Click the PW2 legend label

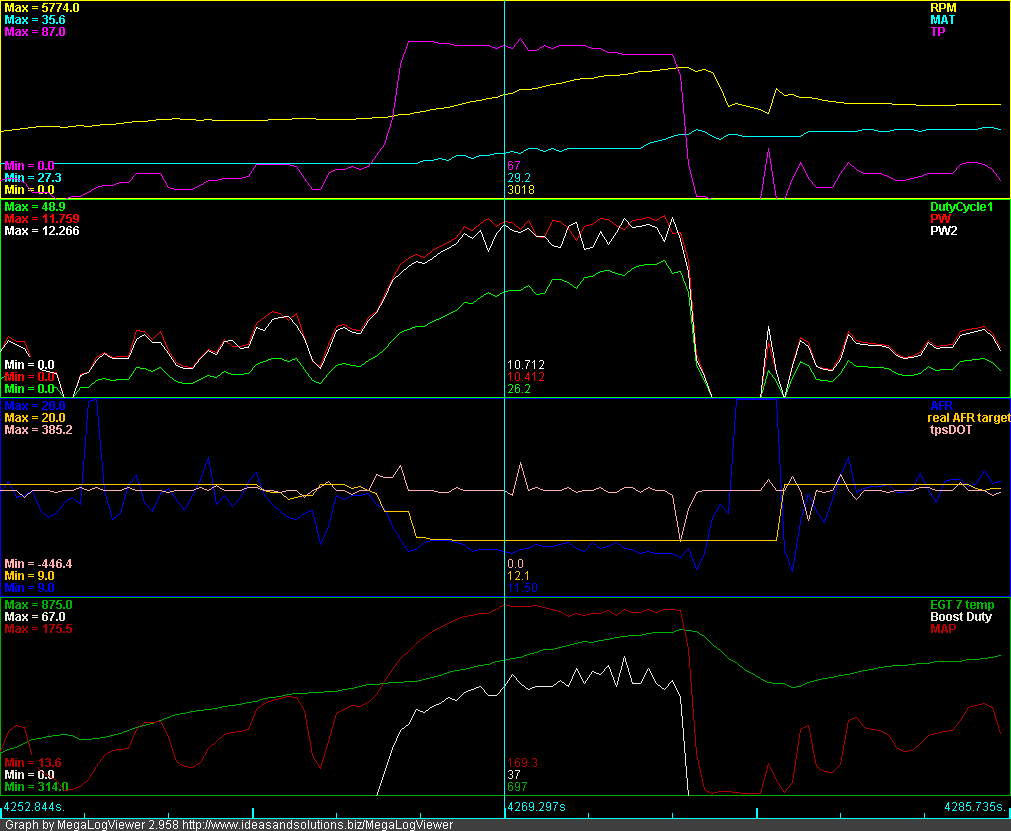(x=943, y=230)
